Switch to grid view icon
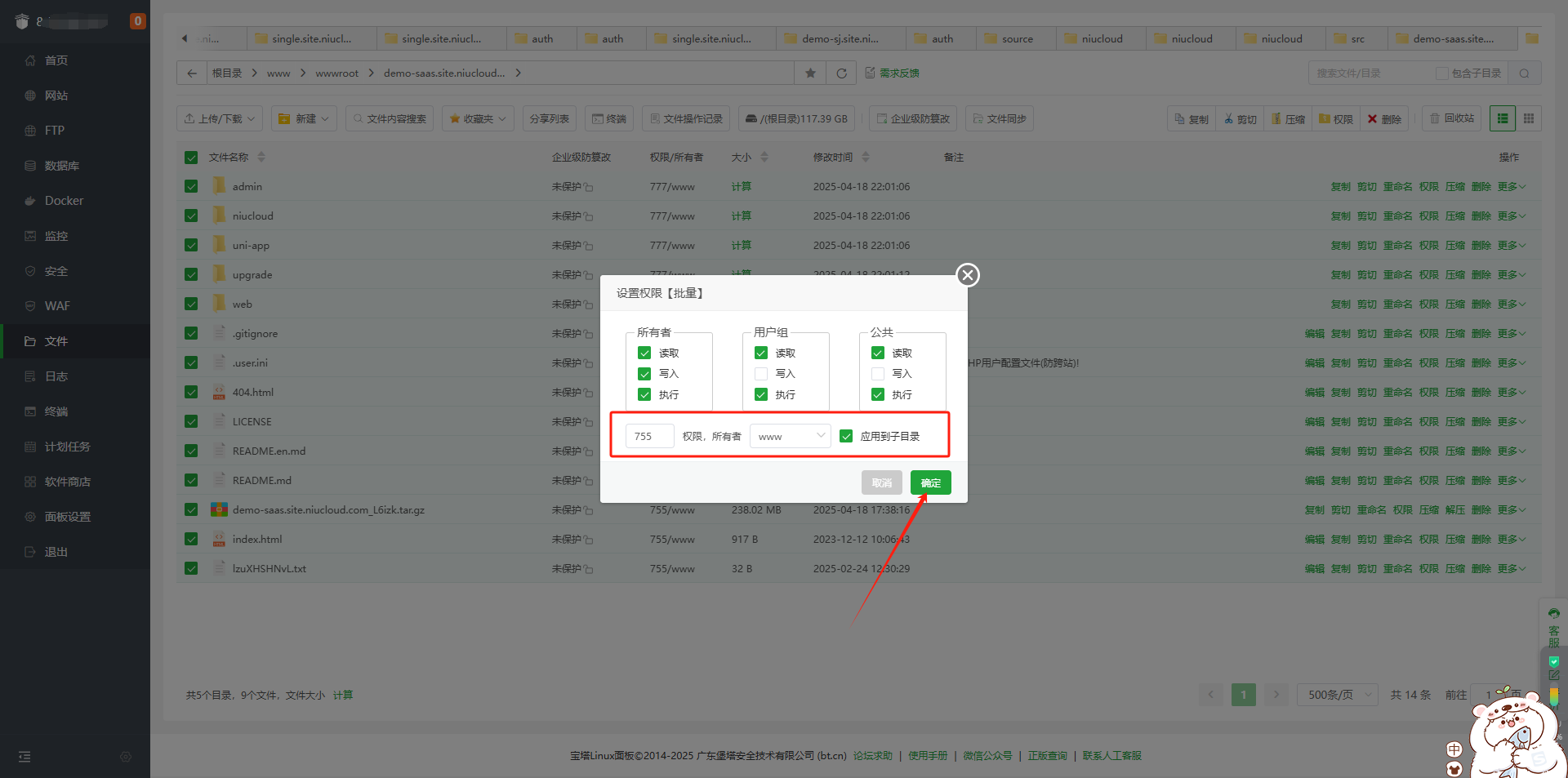The height and width of the screenshot is (778, 1568). [x=1529, y=119]
